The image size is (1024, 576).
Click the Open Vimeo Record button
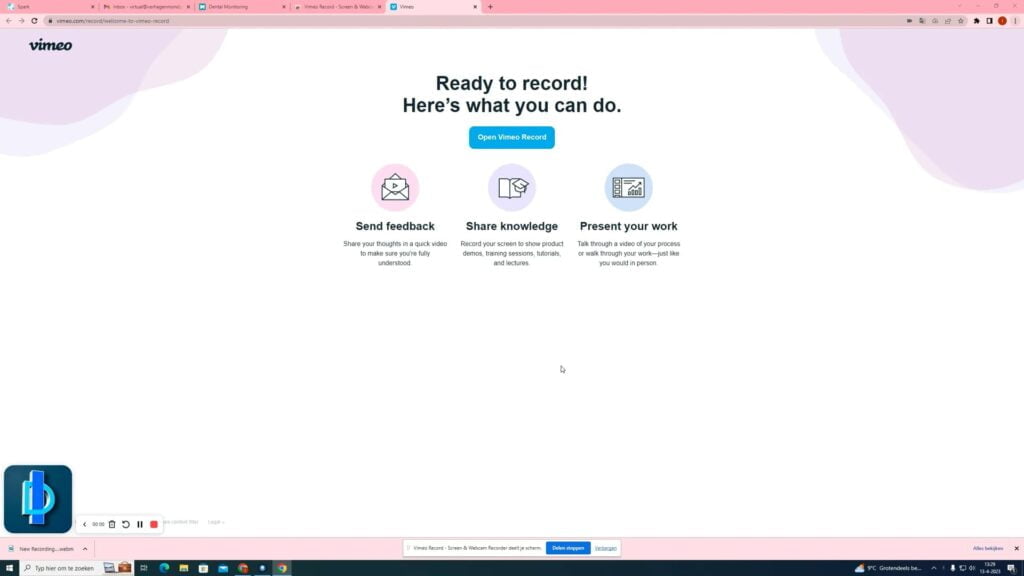[511, 137]
